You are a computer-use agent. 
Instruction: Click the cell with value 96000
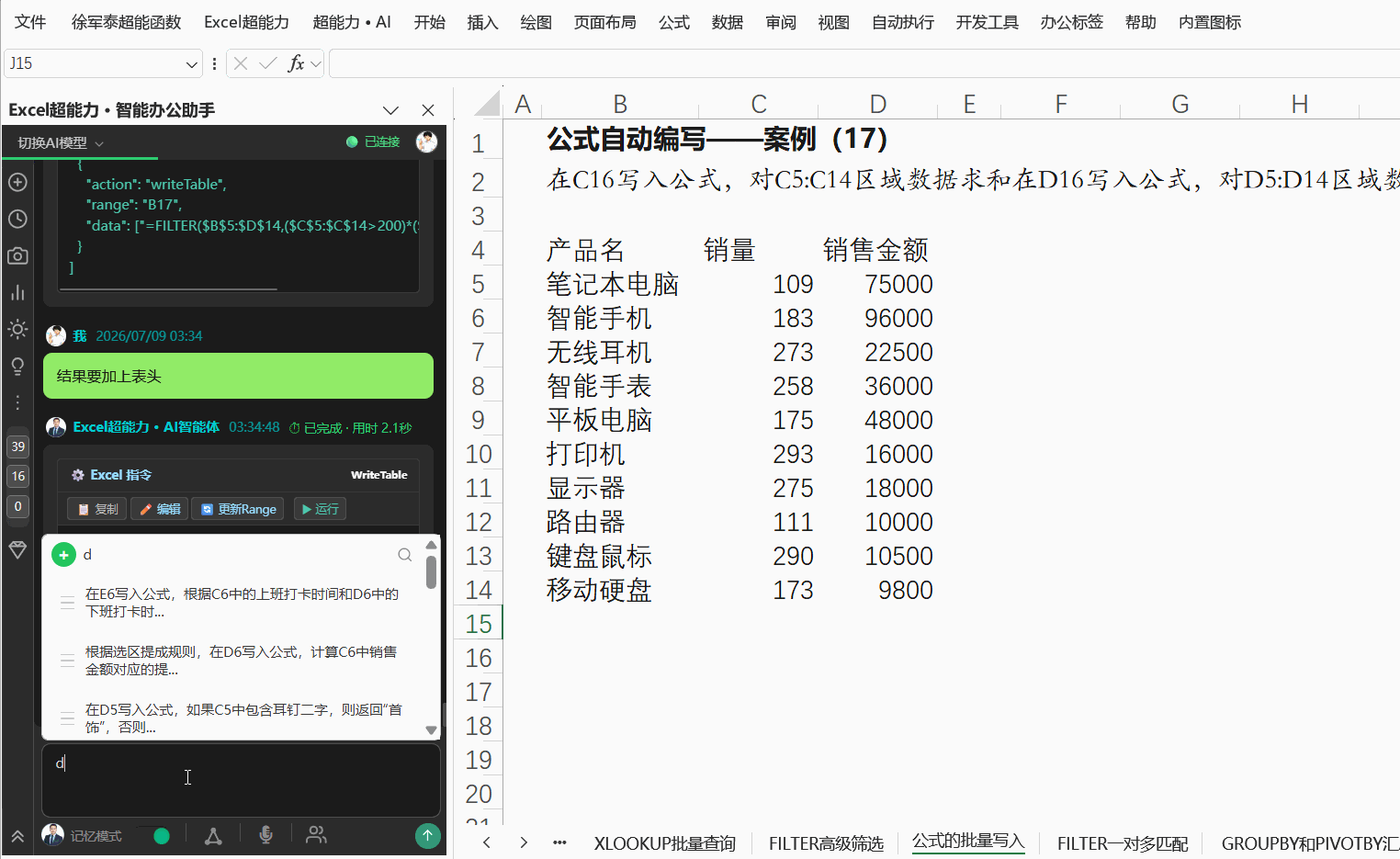[877, 318]
